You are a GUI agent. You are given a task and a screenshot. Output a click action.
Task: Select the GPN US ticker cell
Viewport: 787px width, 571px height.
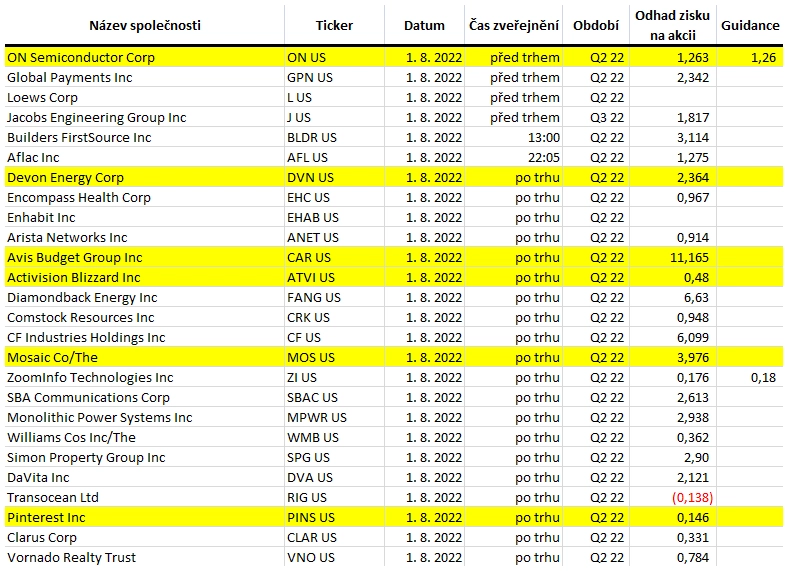334,77
